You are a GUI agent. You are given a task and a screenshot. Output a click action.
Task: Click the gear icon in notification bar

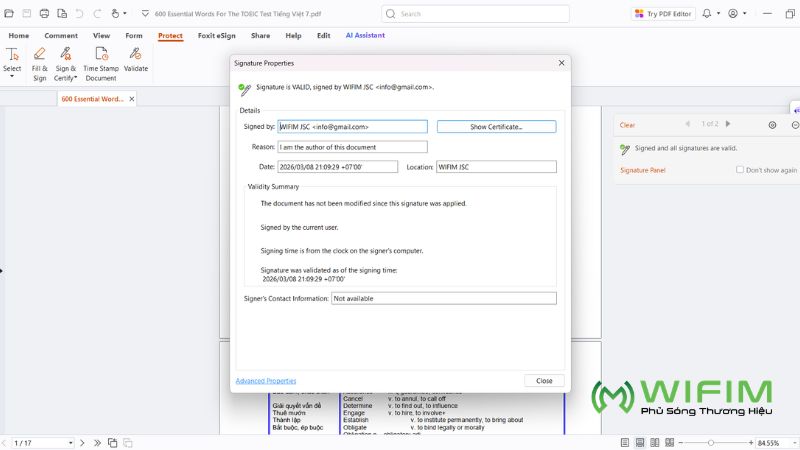[772, 125]
